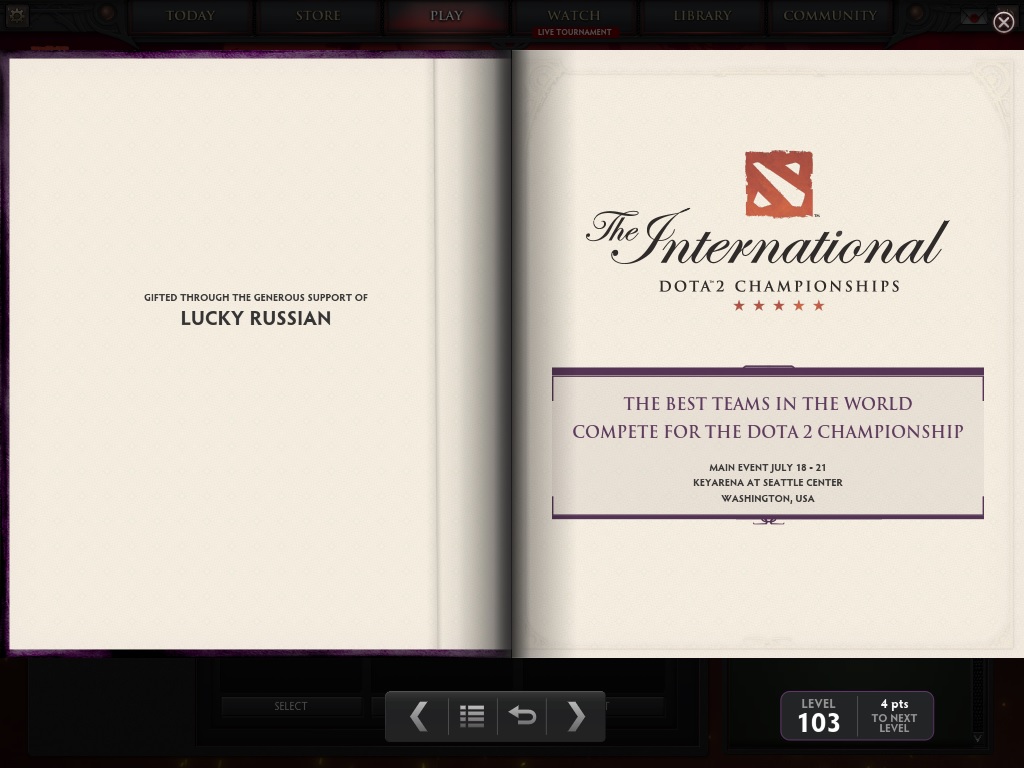Click 'MAIN EVENT JULY 18 - 21' text

click(767, 468)
